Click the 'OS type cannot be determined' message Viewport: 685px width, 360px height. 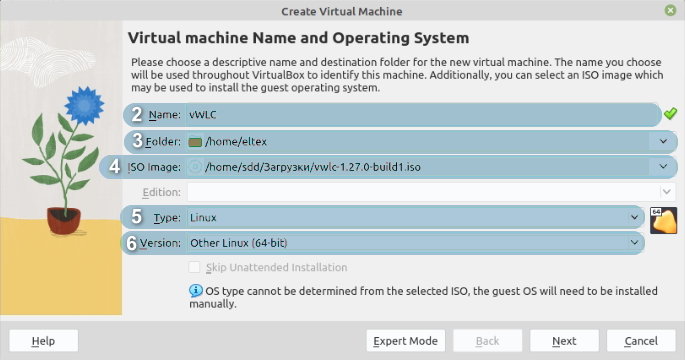(x=423, y=297)
